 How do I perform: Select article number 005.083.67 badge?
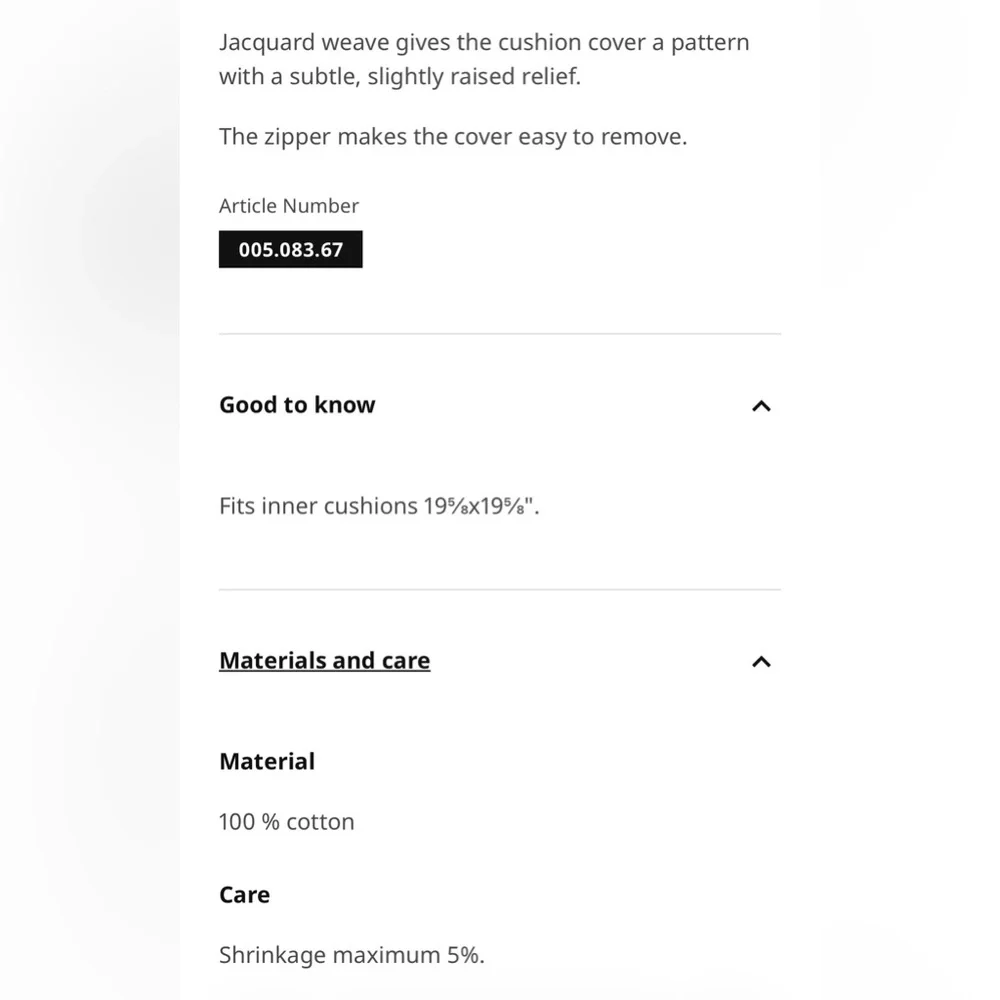[x=291, y=249]
